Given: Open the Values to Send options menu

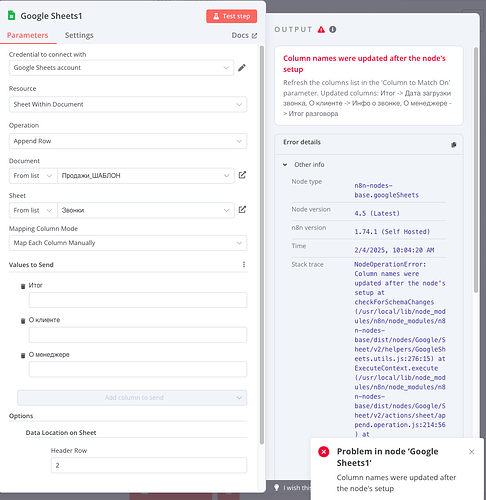Looking at the screenshot, I should pos(244,264).
